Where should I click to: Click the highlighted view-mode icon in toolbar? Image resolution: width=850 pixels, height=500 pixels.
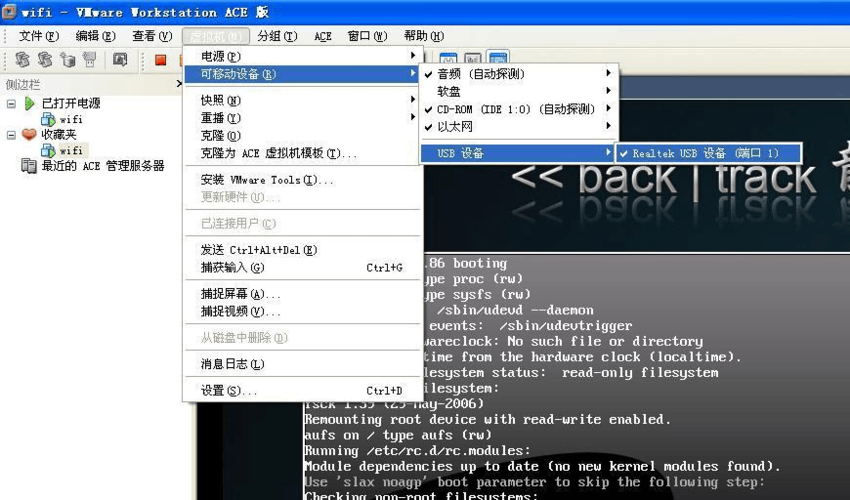click(498, 58)
